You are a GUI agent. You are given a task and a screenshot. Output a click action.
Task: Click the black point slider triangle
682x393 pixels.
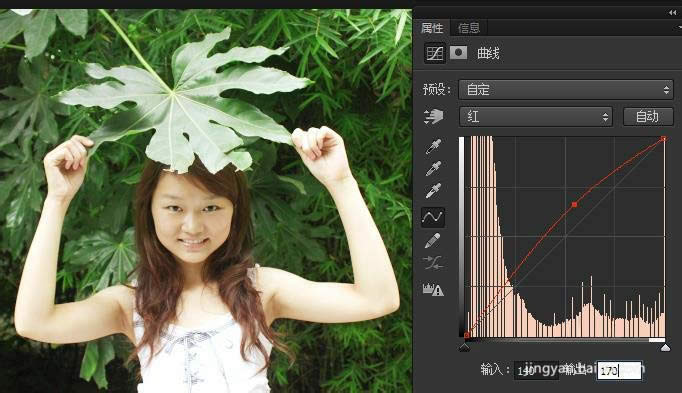(x=465, y=347)
